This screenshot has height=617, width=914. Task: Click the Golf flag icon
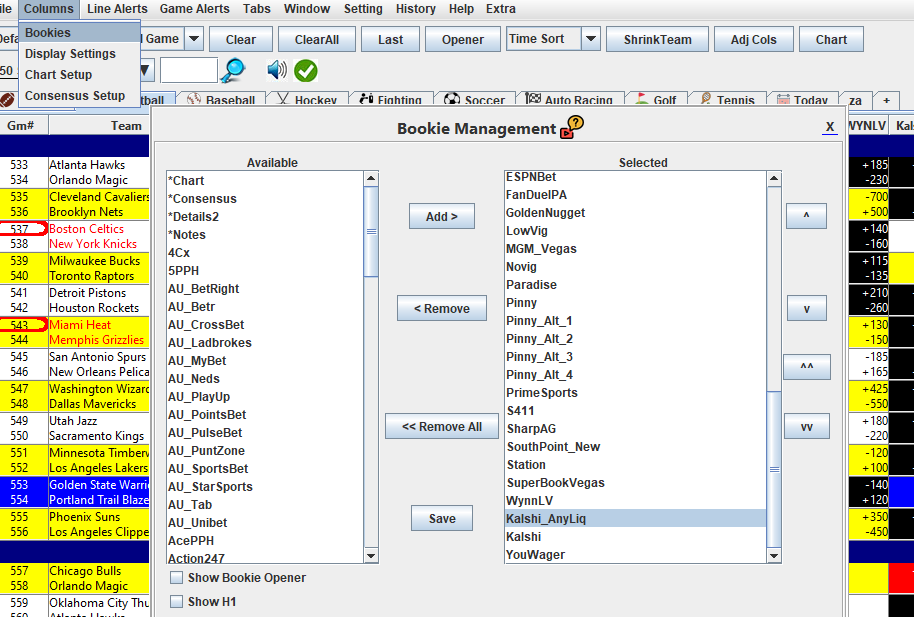coord(641,99)
